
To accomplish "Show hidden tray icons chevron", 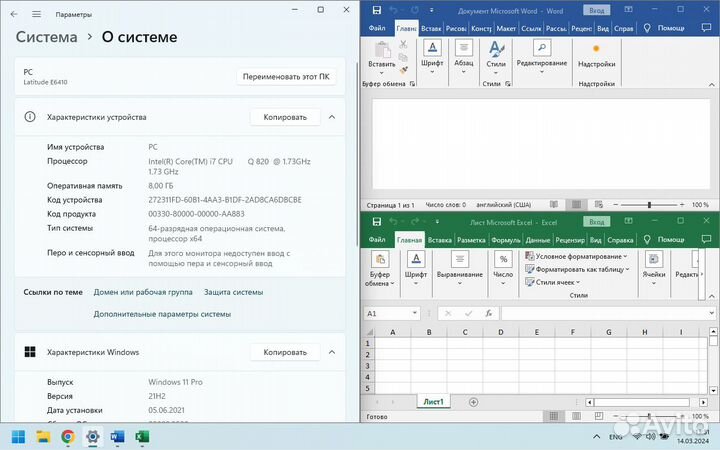I will click(x=596, y=436).
